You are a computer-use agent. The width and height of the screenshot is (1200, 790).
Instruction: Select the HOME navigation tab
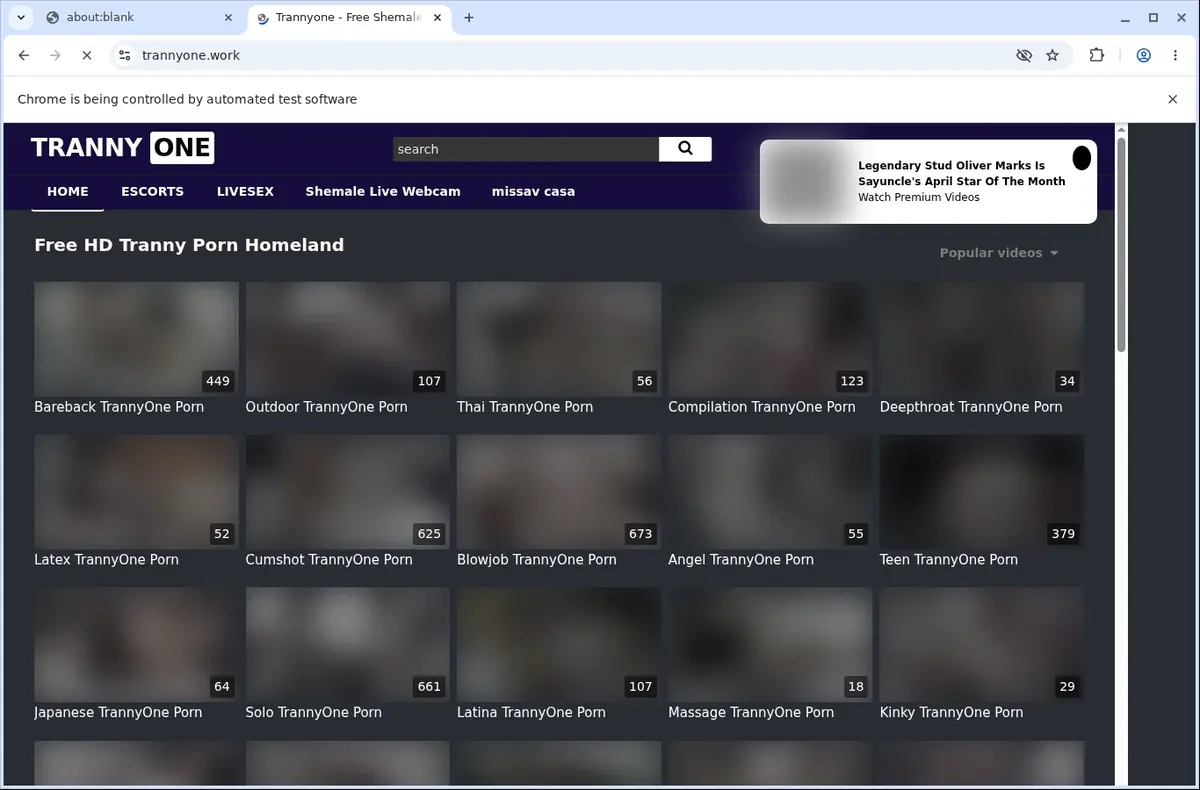tap(68, 191)
